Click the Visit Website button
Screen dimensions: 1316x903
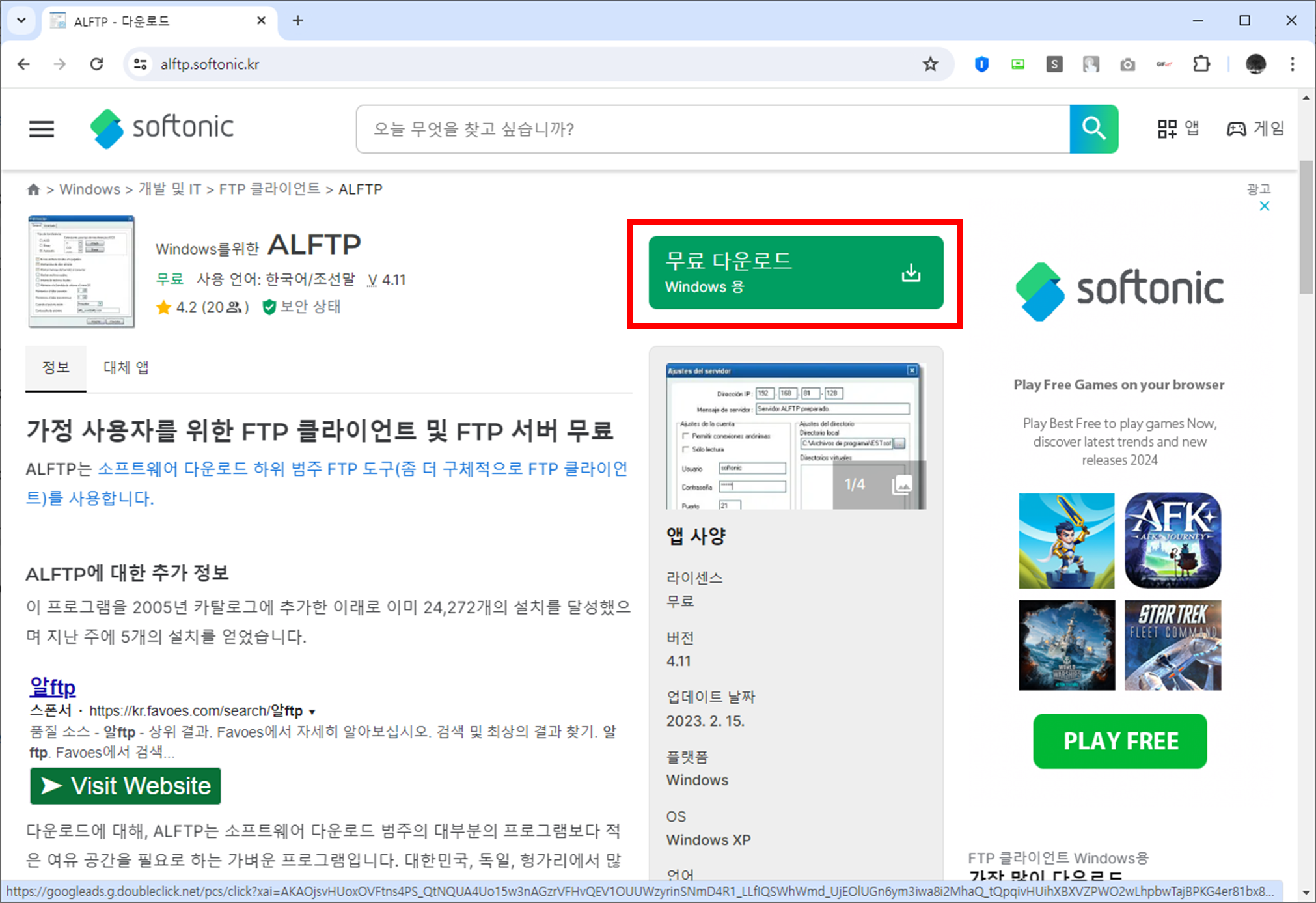[x=125, y=785]
